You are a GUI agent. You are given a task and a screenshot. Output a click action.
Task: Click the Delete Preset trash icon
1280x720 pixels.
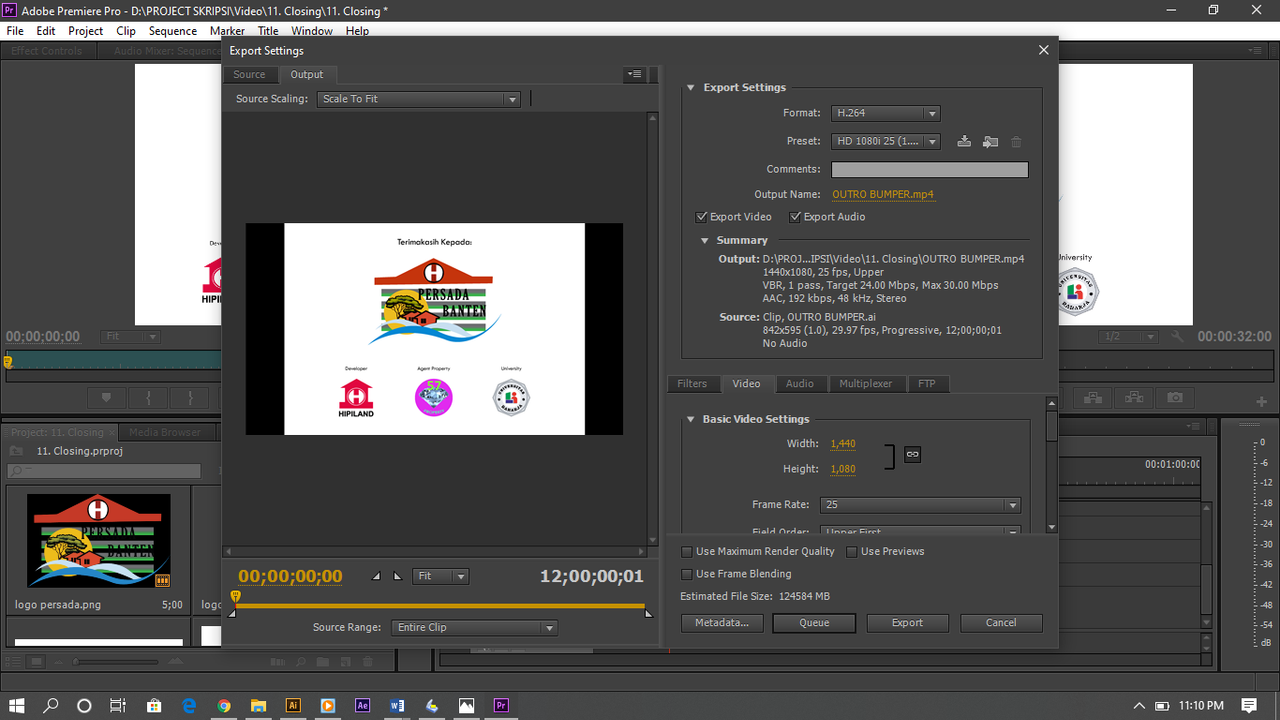coord(1016,142)
